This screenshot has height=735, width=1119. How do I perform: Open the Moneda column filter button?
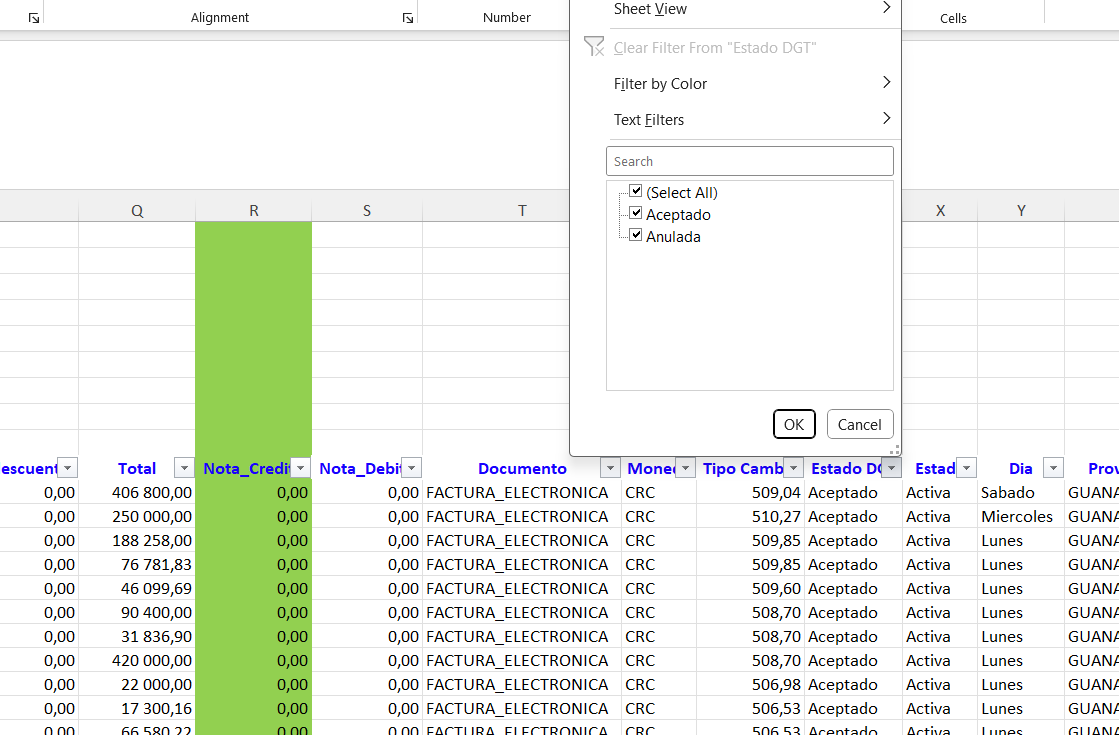[x=685, y=468]
